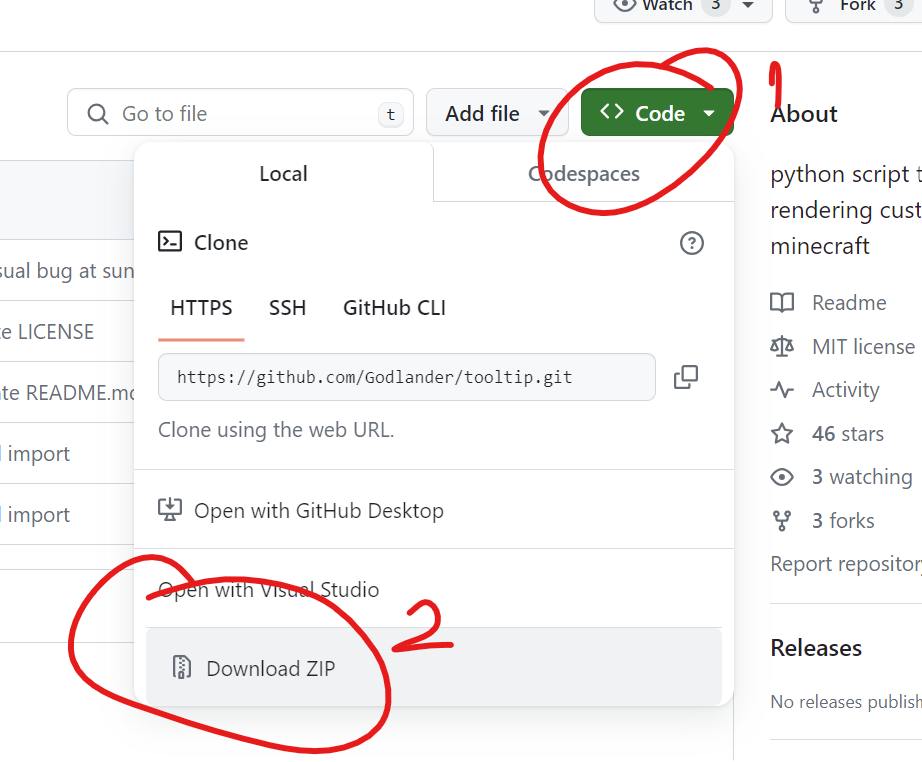
Task: Copy the clone URL to clipboard
Action: [x=686, y=377]
